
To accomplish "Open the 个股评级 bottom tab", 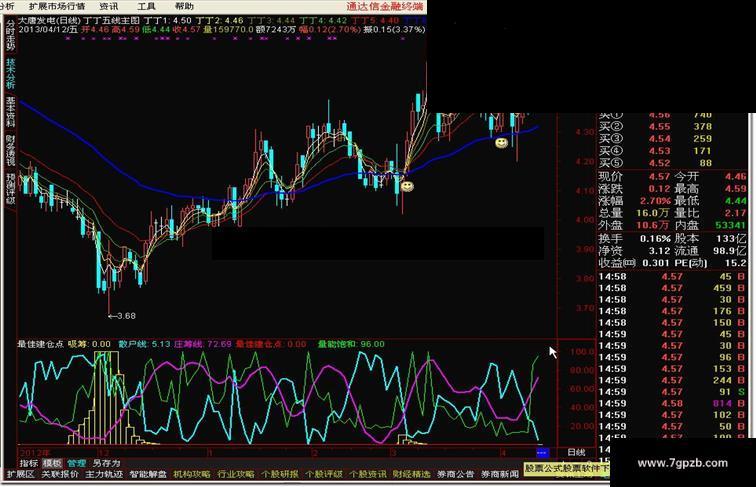I will coord(324,474).
